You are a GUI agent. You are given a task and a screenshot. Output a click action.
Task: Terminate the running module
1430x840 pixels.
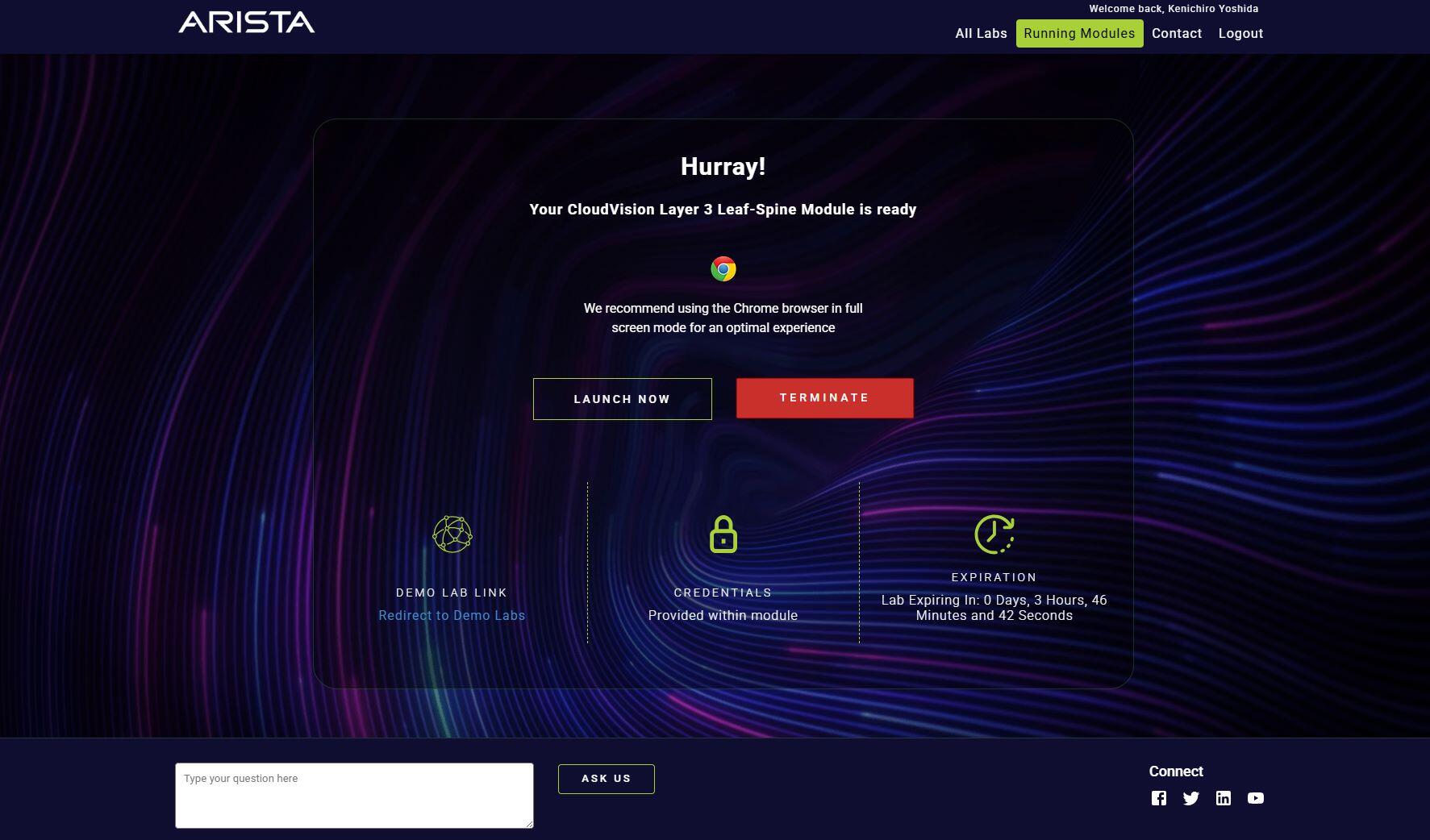823,397
